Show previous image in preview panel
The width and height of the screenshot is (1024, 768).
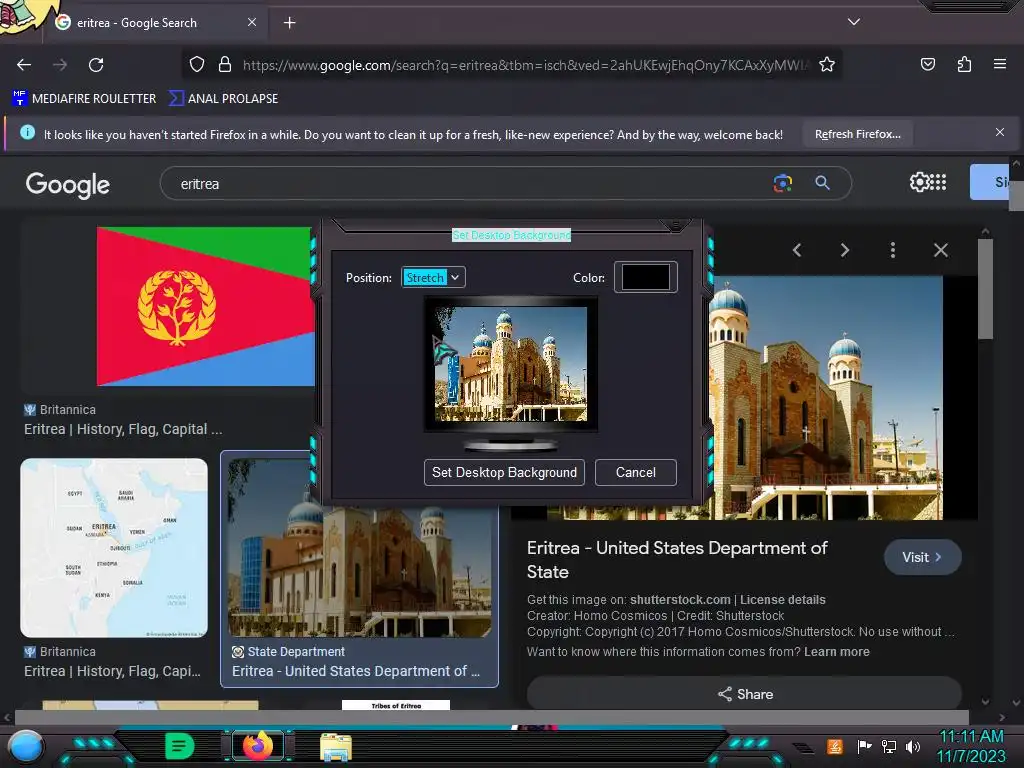(x=797, y=250)
